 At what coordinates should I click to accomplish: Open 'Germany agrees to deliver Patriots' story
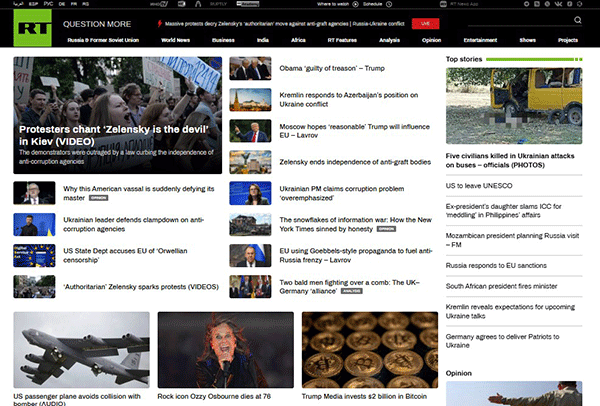click(x=502, y=341)
